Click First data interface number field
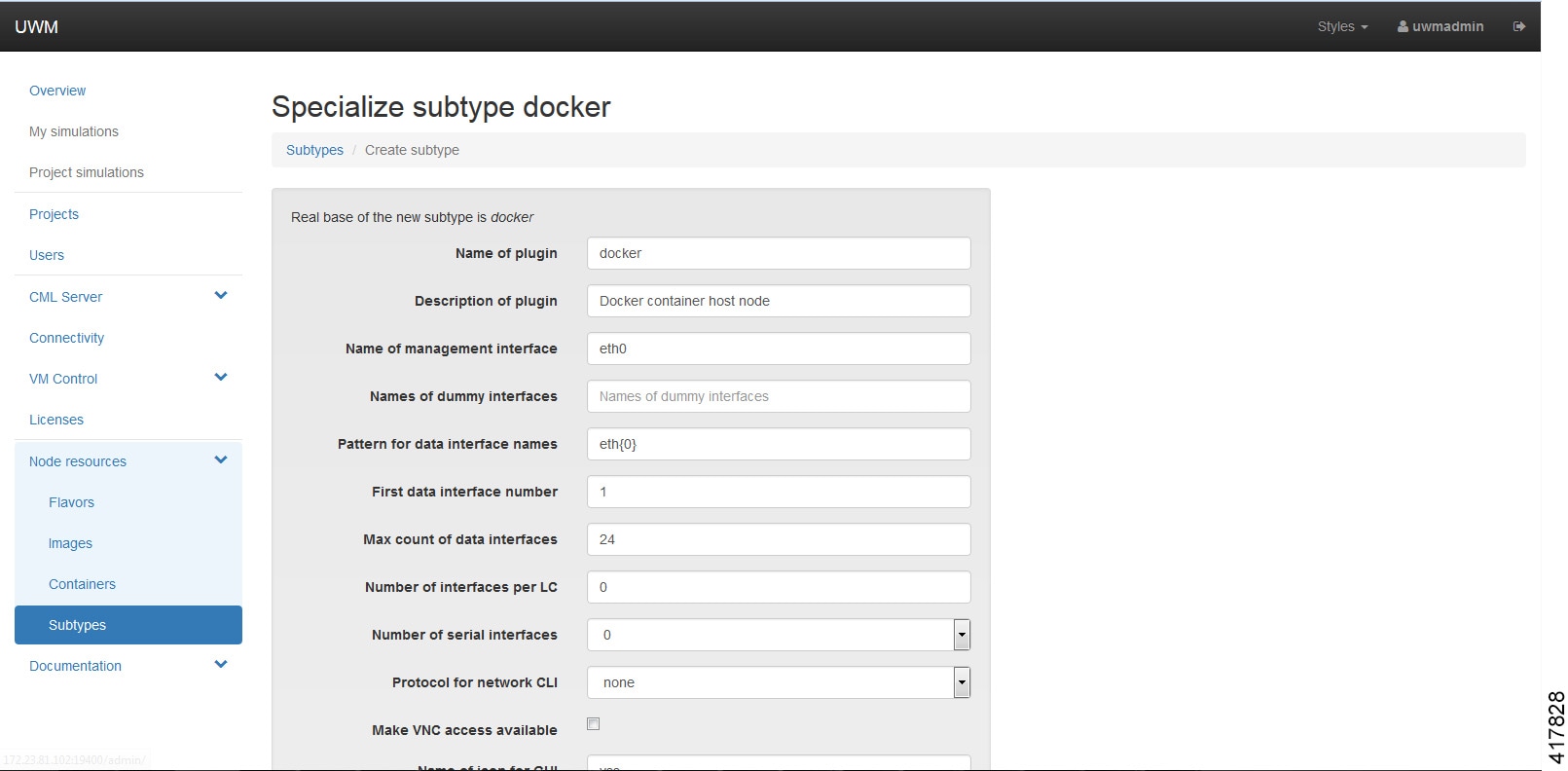The height and width of the screenshot is (771, 1568). pos(779,492)
